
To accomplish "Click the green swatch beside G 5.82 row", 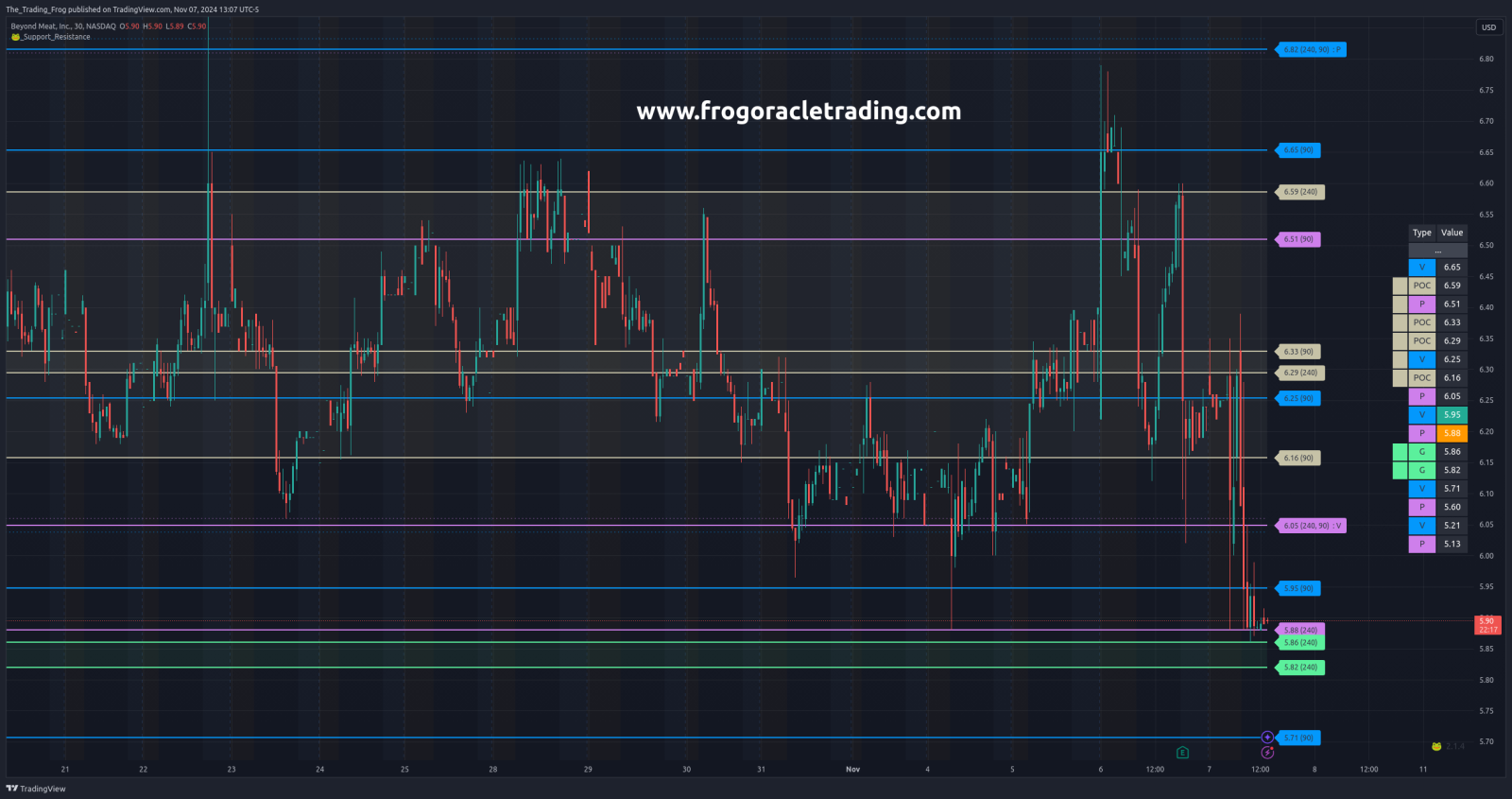I will click(x=1400, y=470).
